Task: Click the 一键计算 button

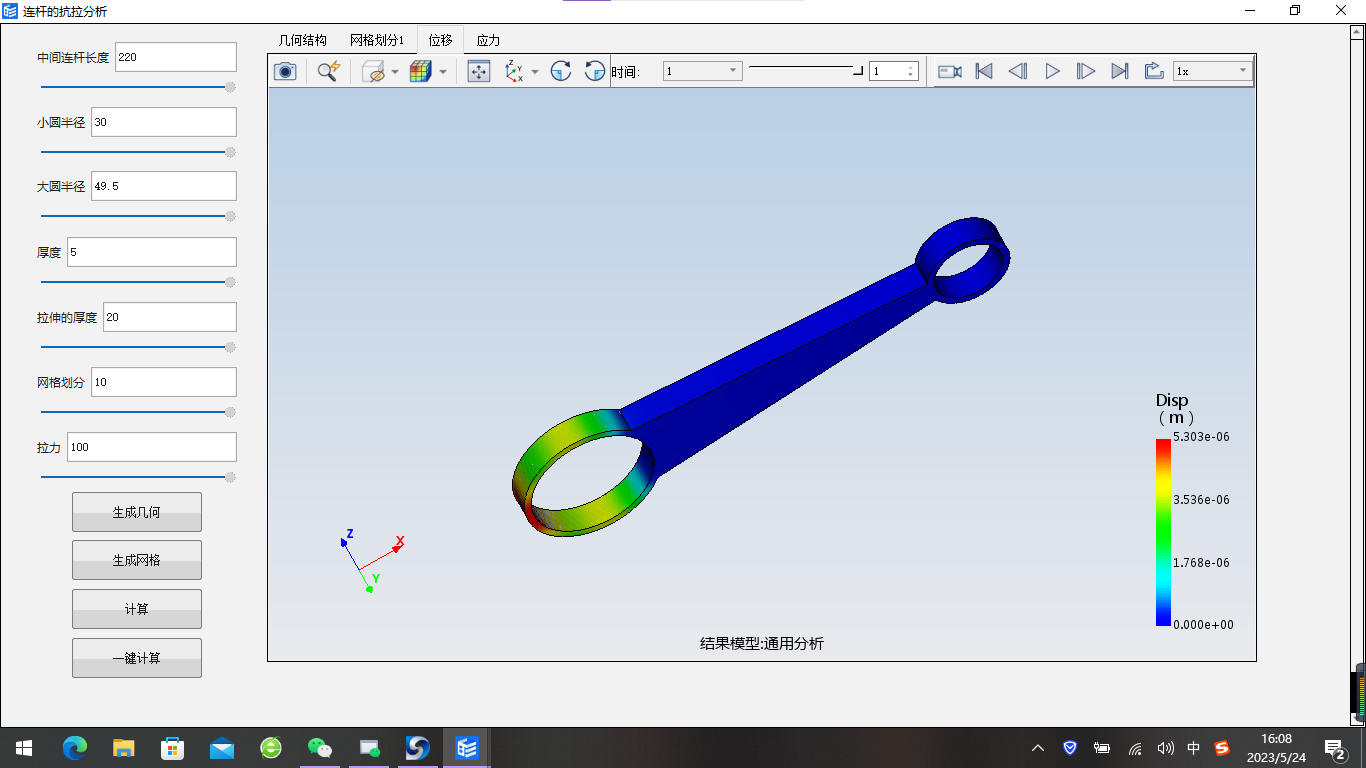Action: pos(137,658)
